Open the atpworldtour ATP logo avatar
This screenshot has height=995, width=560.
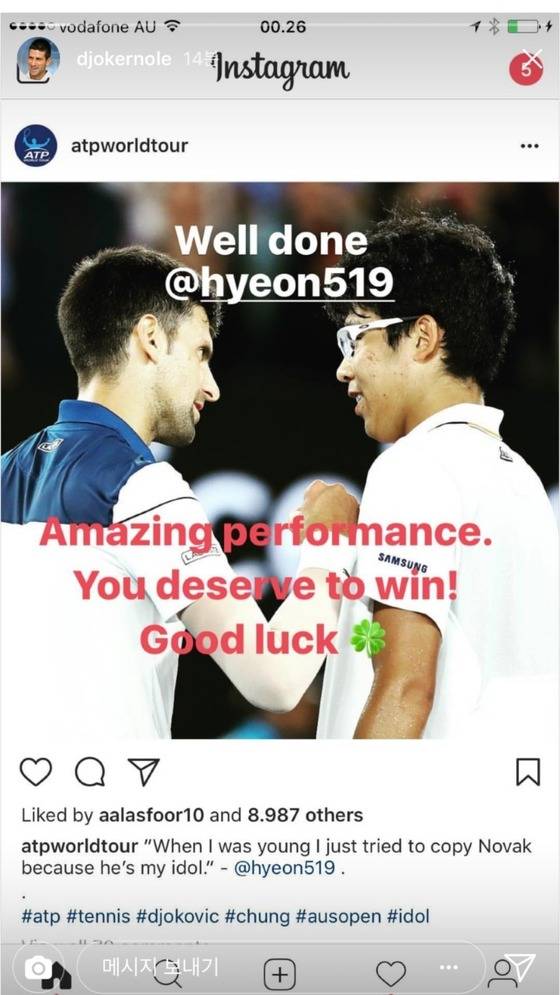pyautogui.click(x=36, y=145)
